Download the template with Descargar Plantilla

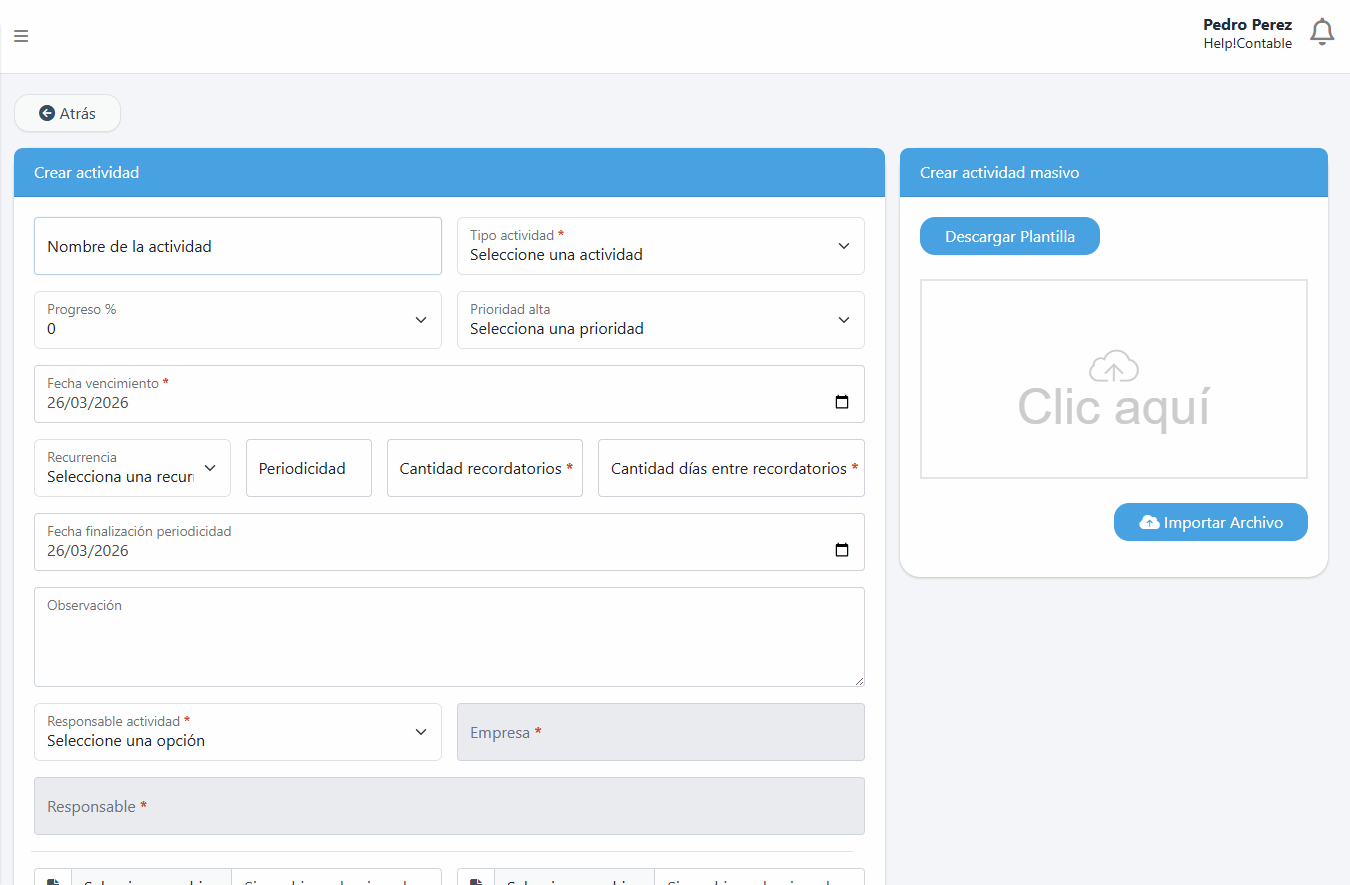click(x=1010, y=236)
